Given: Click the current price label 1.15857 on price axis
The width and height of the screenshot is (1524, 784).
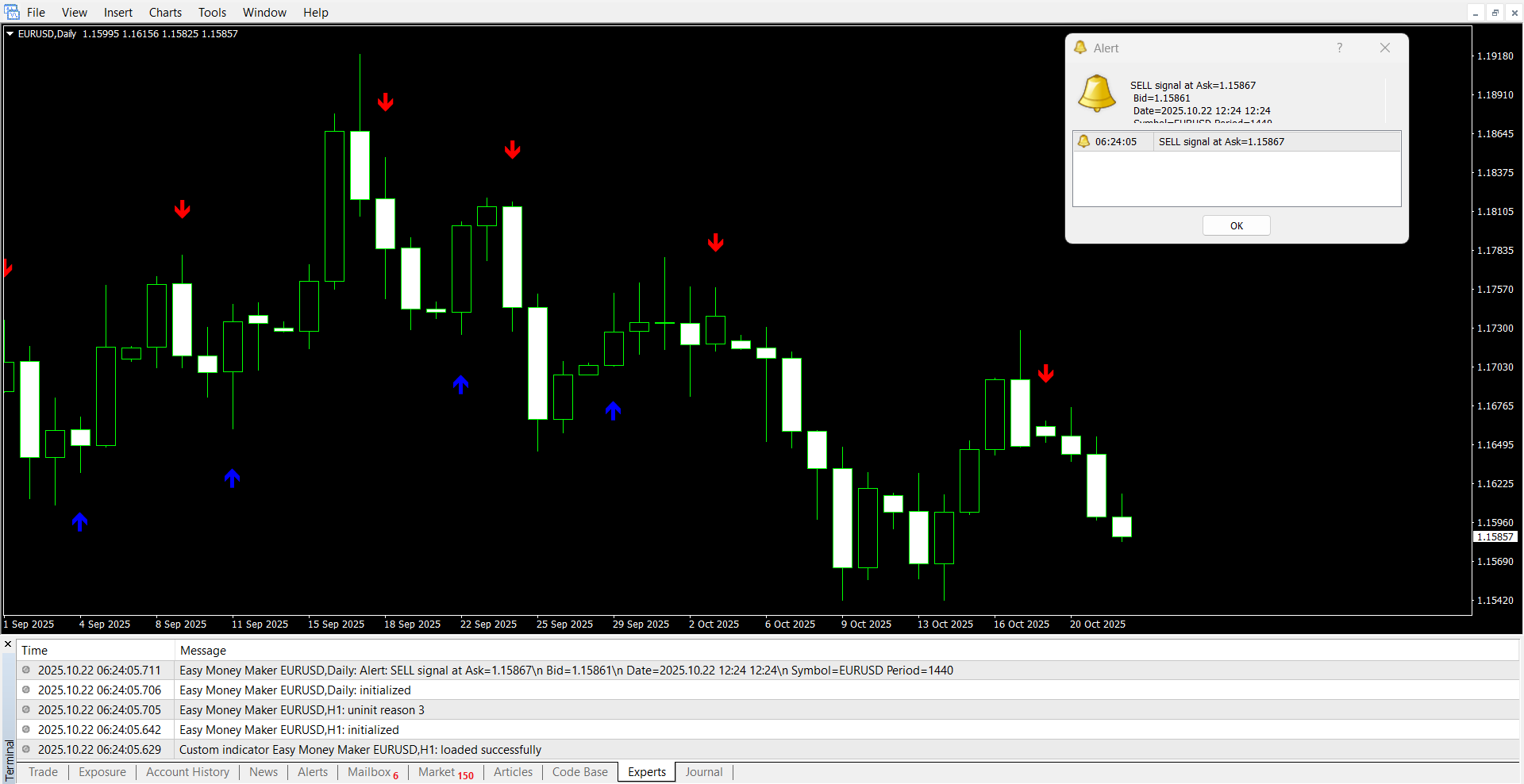Looking at the screenshot, I should [1495, 537].
